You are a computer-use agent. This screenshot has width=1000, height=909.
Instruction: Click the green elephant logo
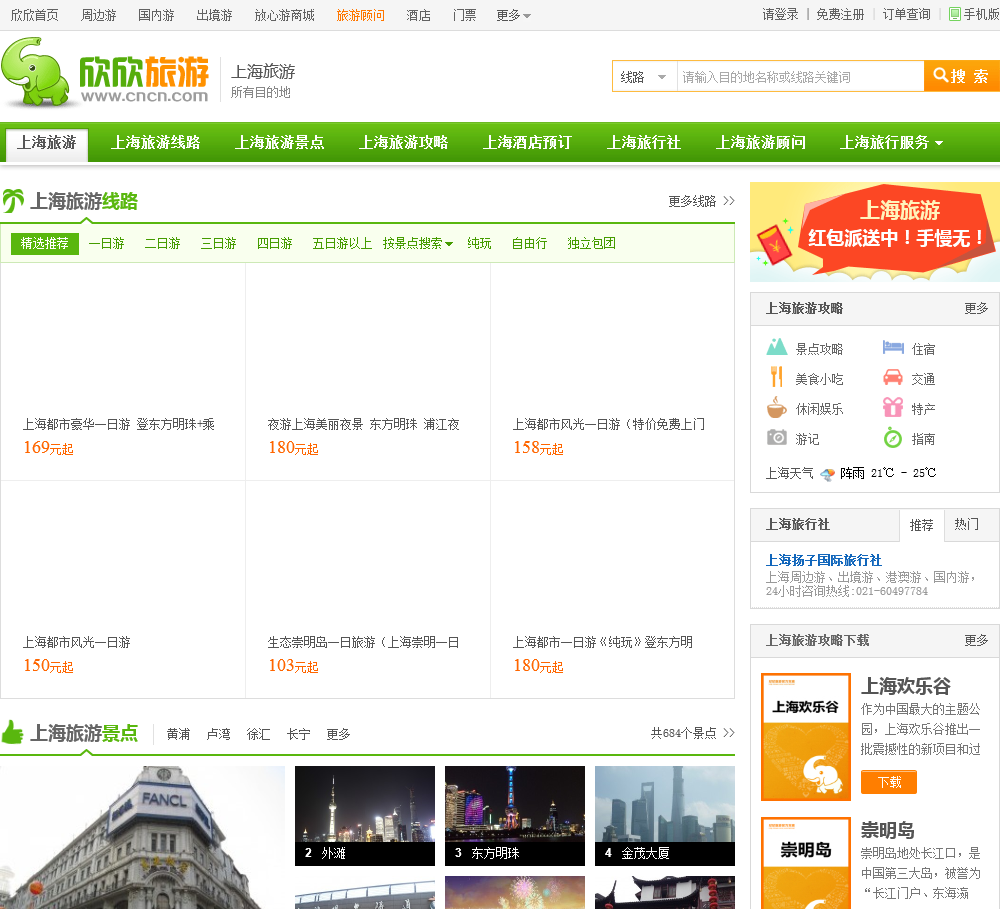[35, 71]
